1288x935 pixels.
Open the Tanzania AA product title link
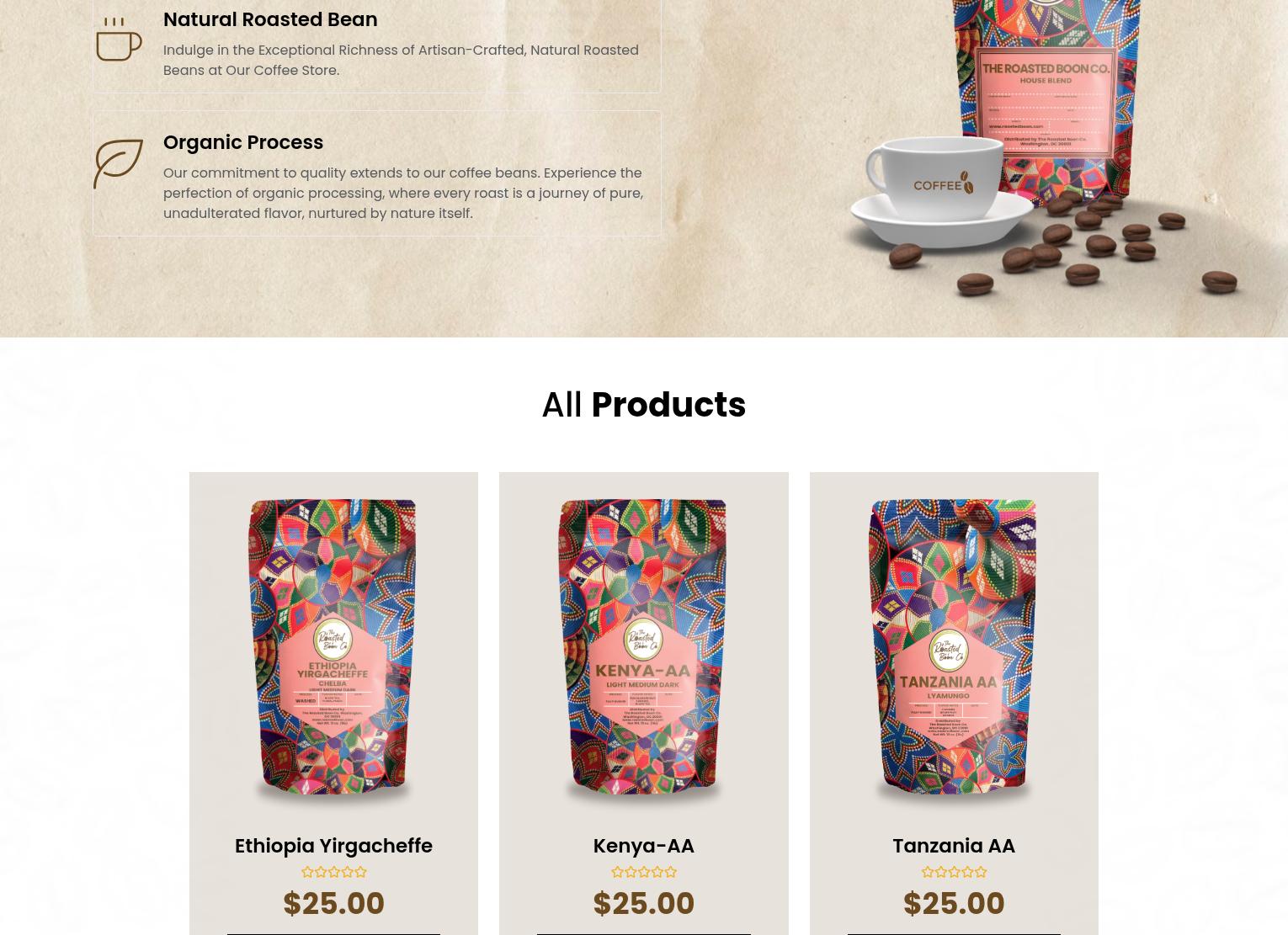point(954,846)
